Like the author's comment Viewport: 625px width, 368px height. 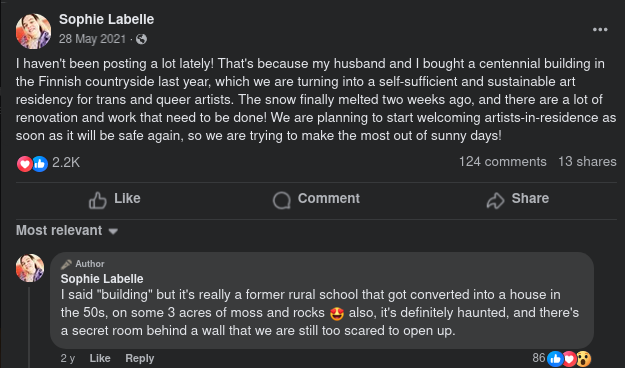click(x=100, y=358)
